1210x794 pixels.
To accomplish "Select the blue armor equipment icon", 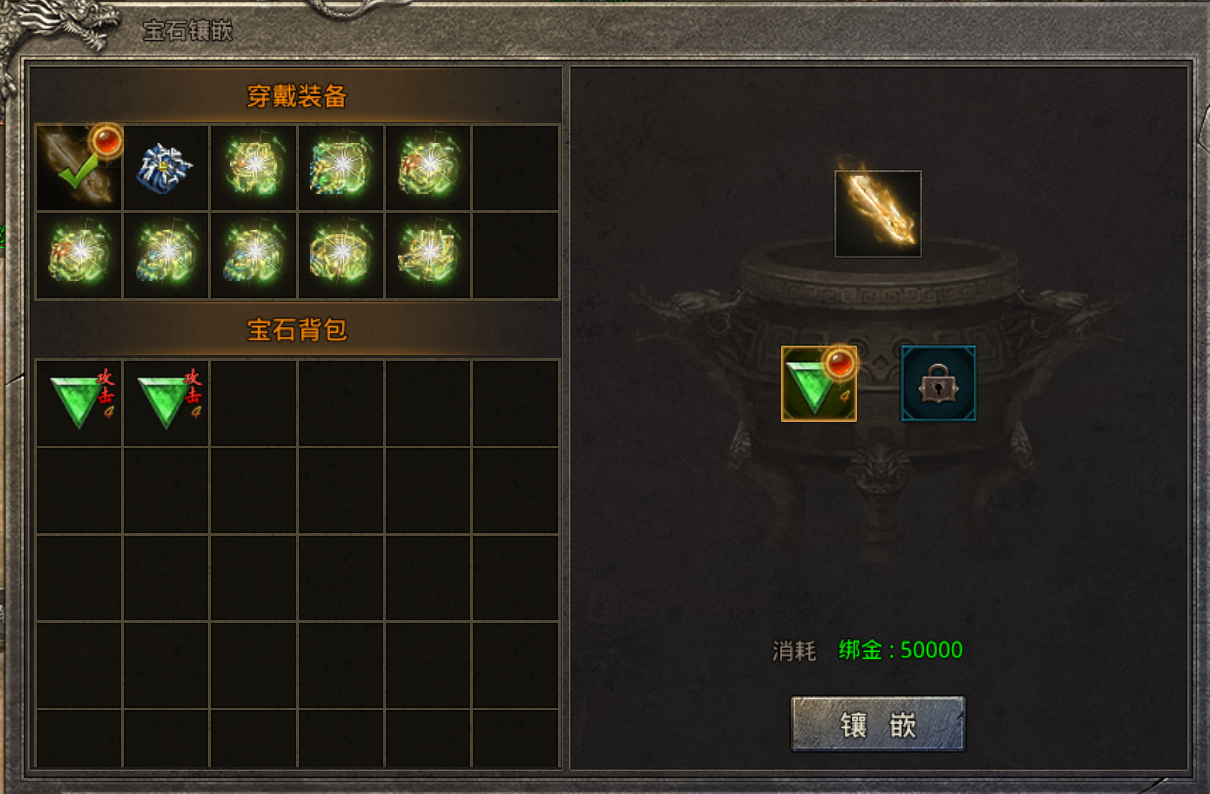I will [x=166, y=168].
